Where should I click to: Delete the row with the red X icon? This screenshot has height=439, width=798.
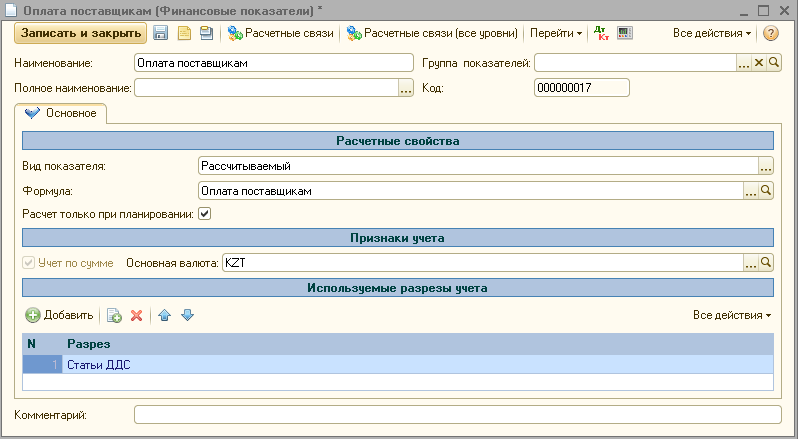tap(136, 315)
